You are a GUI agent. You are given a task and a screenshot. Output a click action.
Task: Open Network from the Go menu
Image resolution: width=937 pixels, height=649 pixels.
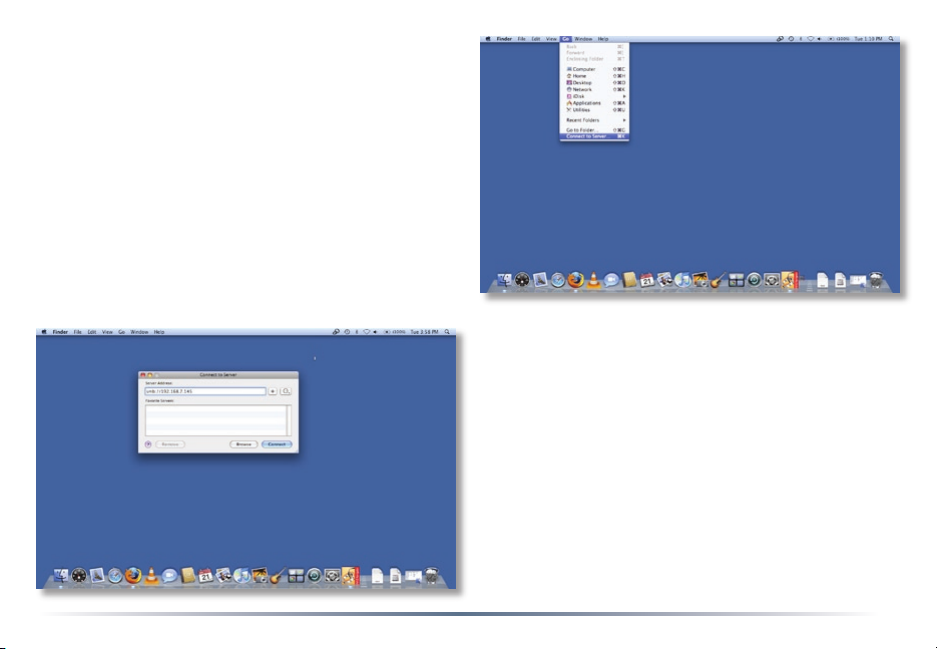tap(581, 90)
